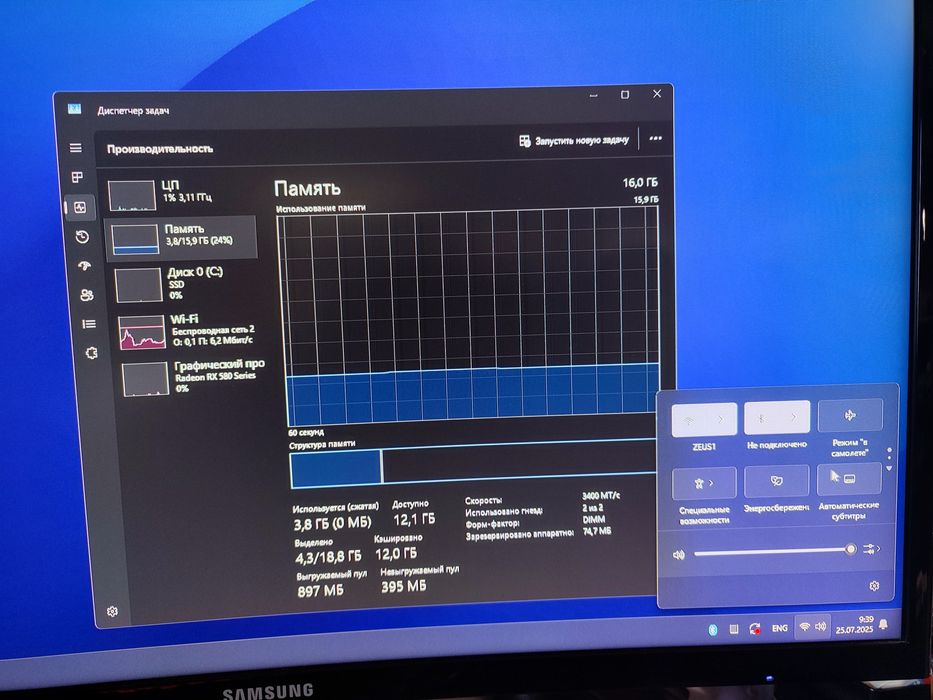Screen dimensions: 933x700
Task: Click the Task Manager app icon in title bar
Action: pyautogui.click(x=74, y=108)
